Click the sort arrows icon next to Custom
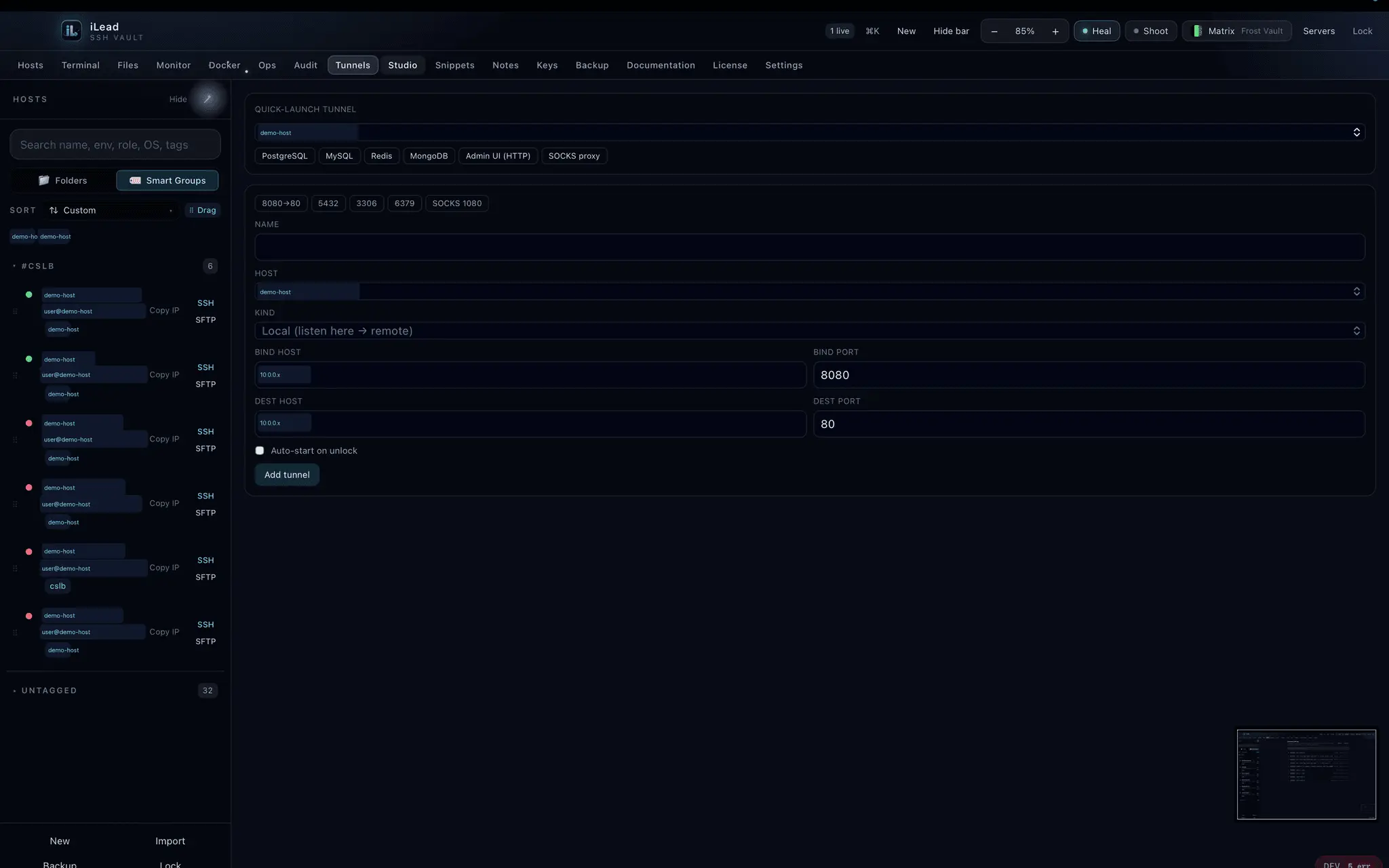The image size is (1389, 868). tap(54, 210)
